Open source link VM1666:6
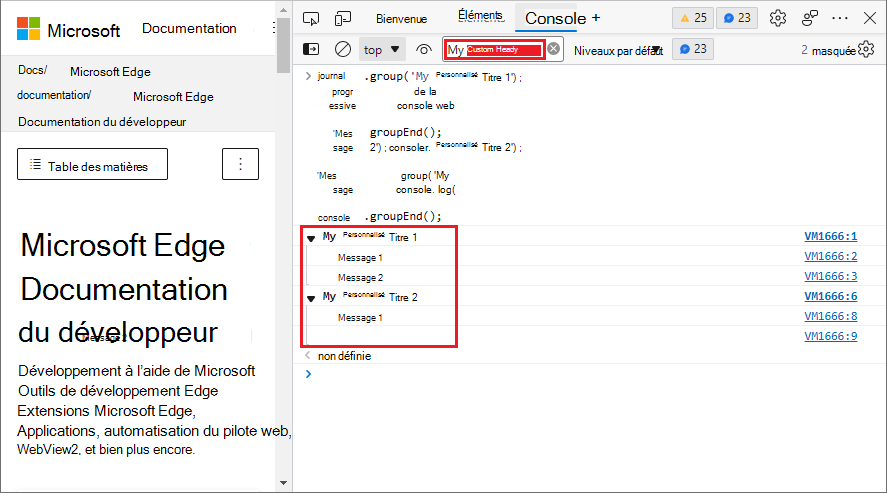Screen dimensions: 887x493 click(x=830, y=296)
